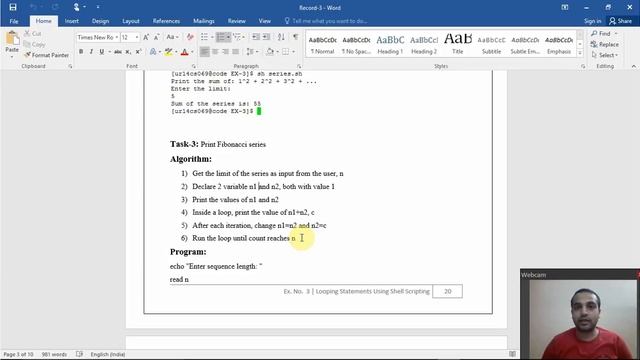The image size is (640, 360).
Task: Toggle Show/Hide paragraph marks
Action: (296, 37)
